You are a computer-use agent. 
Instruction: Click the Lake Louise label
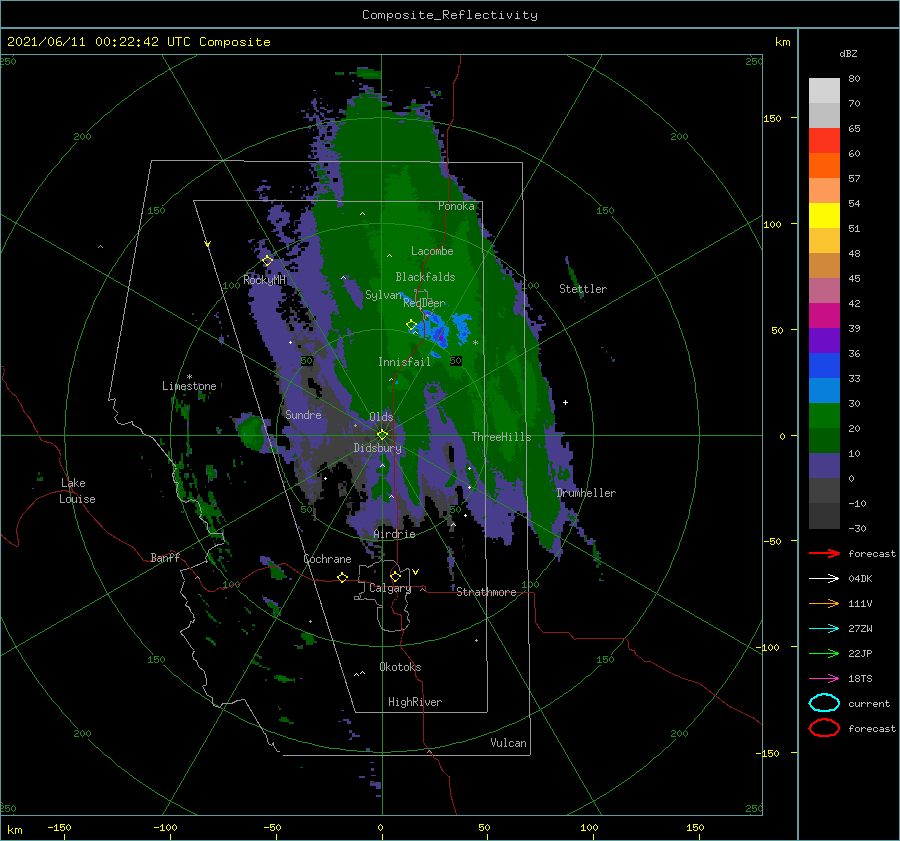(x=77, y=491)
